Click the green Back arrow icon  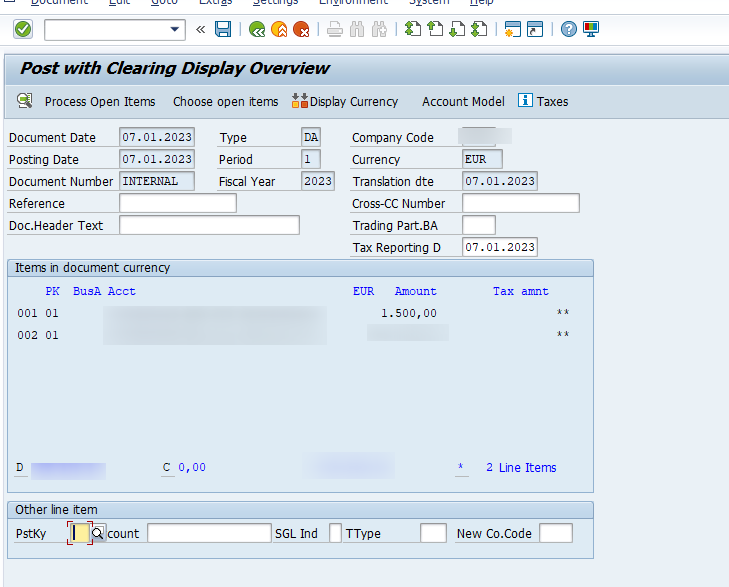257,30
